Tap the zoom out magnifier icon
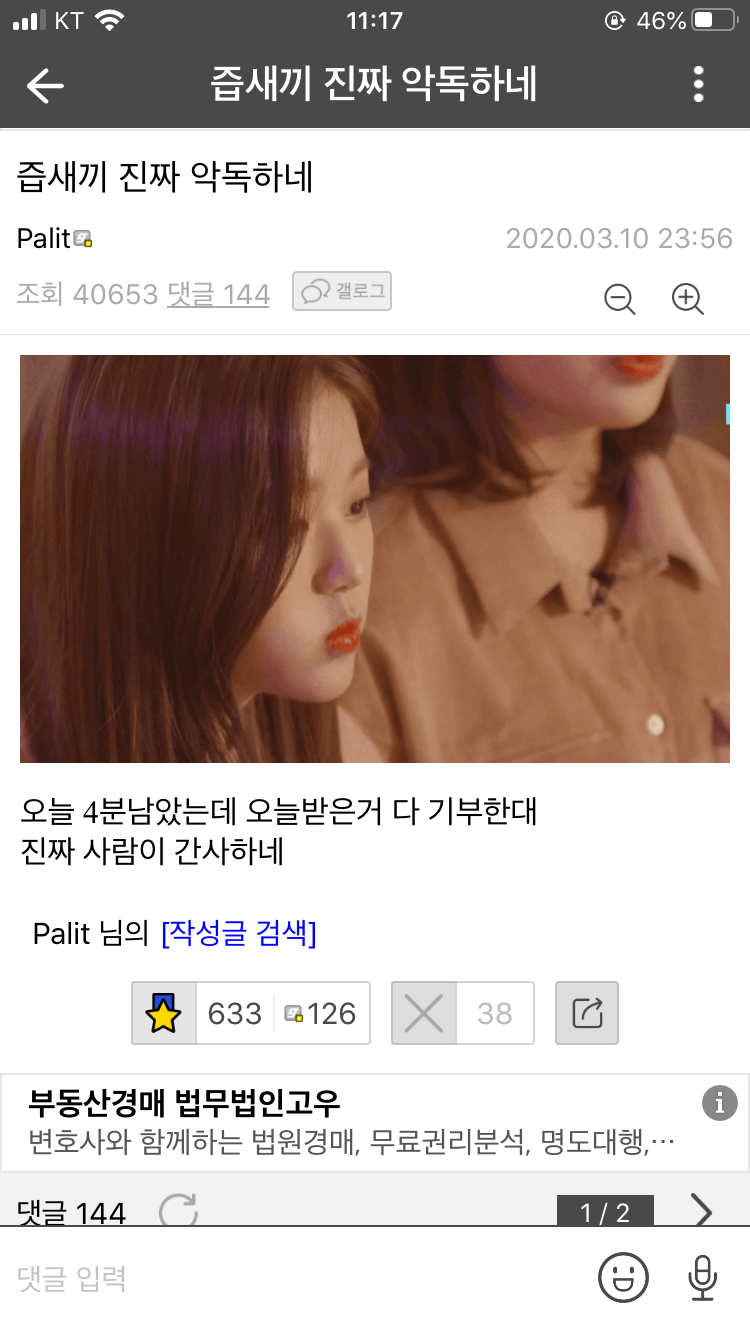 pos(621,299)
